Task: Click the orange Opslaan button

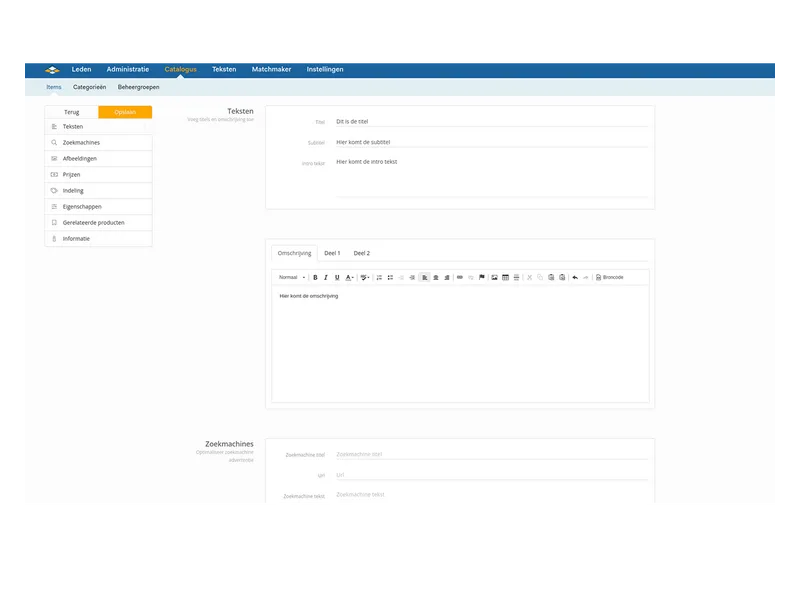Action: [125, 112]
